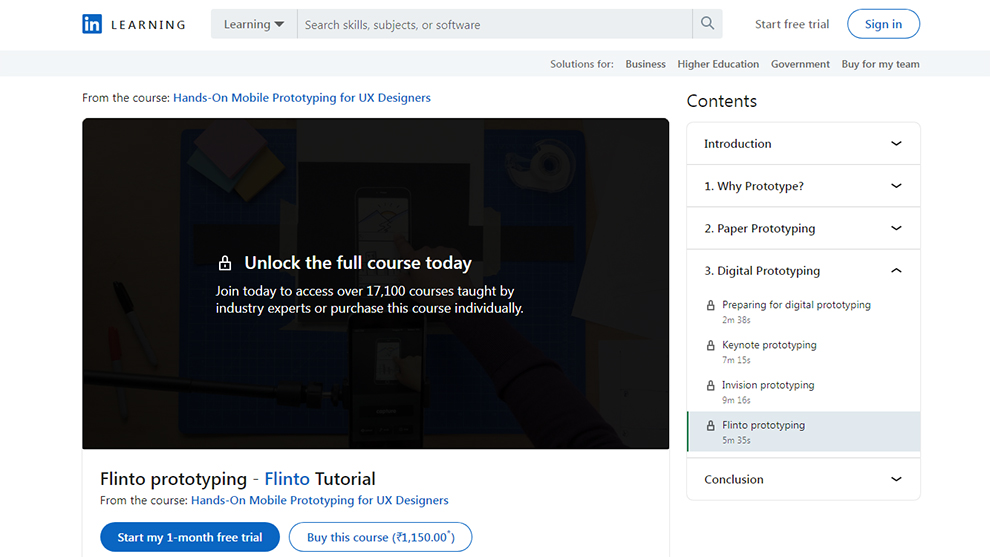This screenshot has width=990, height=557.
Task: Select Flinto prototyping lesson
Action: [x=803, y=432]
